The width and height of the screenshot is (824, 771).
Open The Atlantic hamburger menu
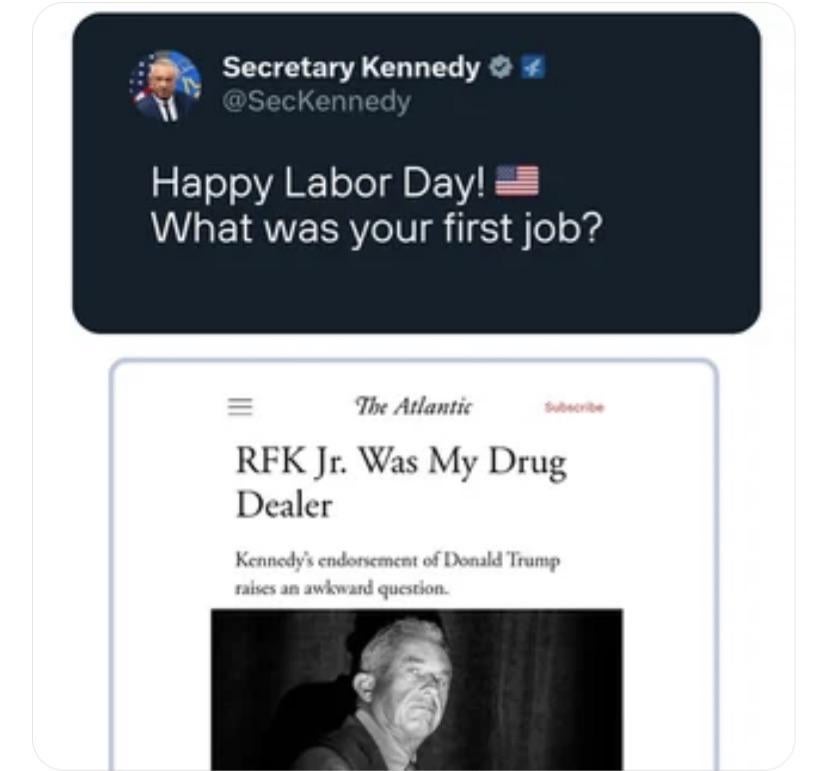click(239, 407)
